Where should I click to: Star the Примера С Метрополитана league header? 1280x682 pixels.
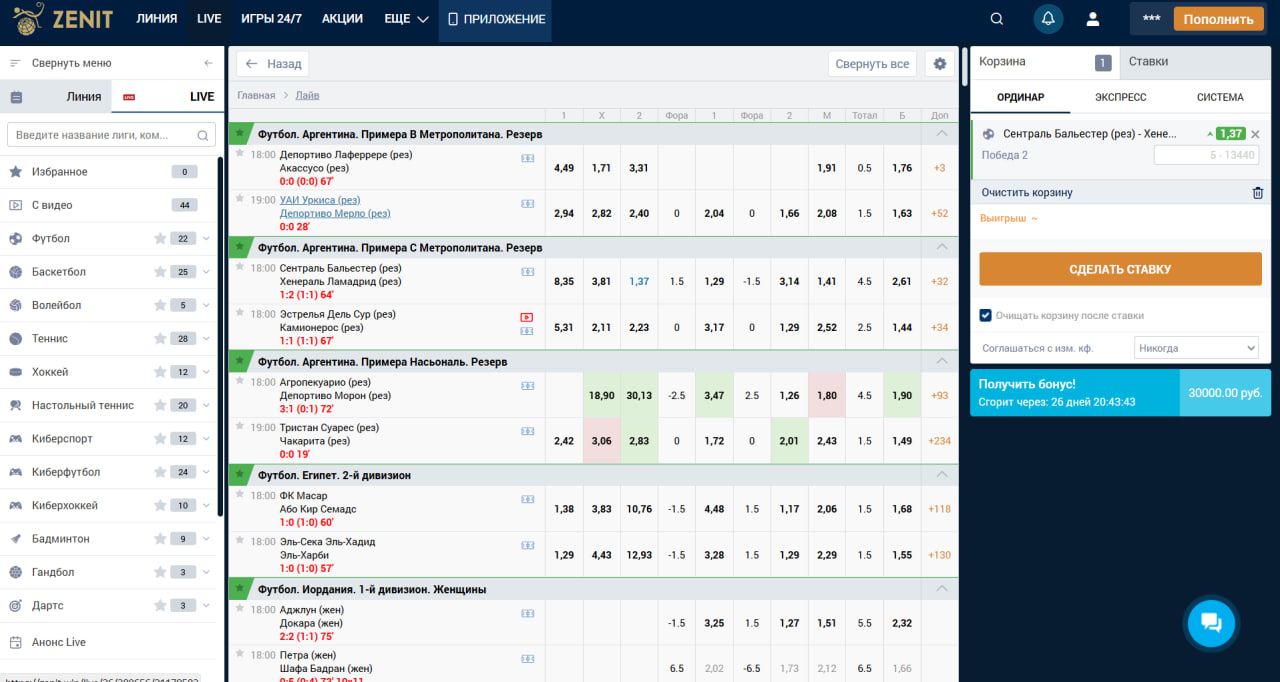coord(240,246)
